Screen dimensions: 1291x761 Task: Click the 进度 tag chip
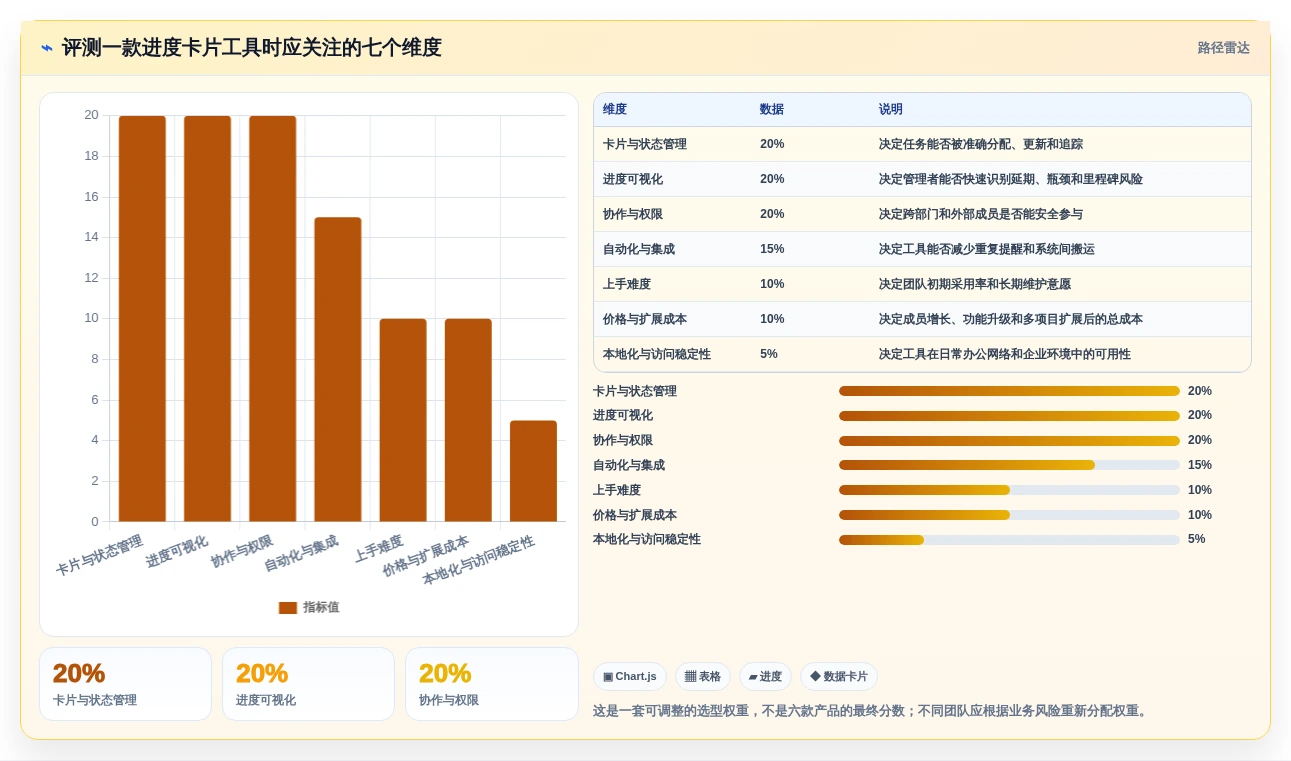765,677
